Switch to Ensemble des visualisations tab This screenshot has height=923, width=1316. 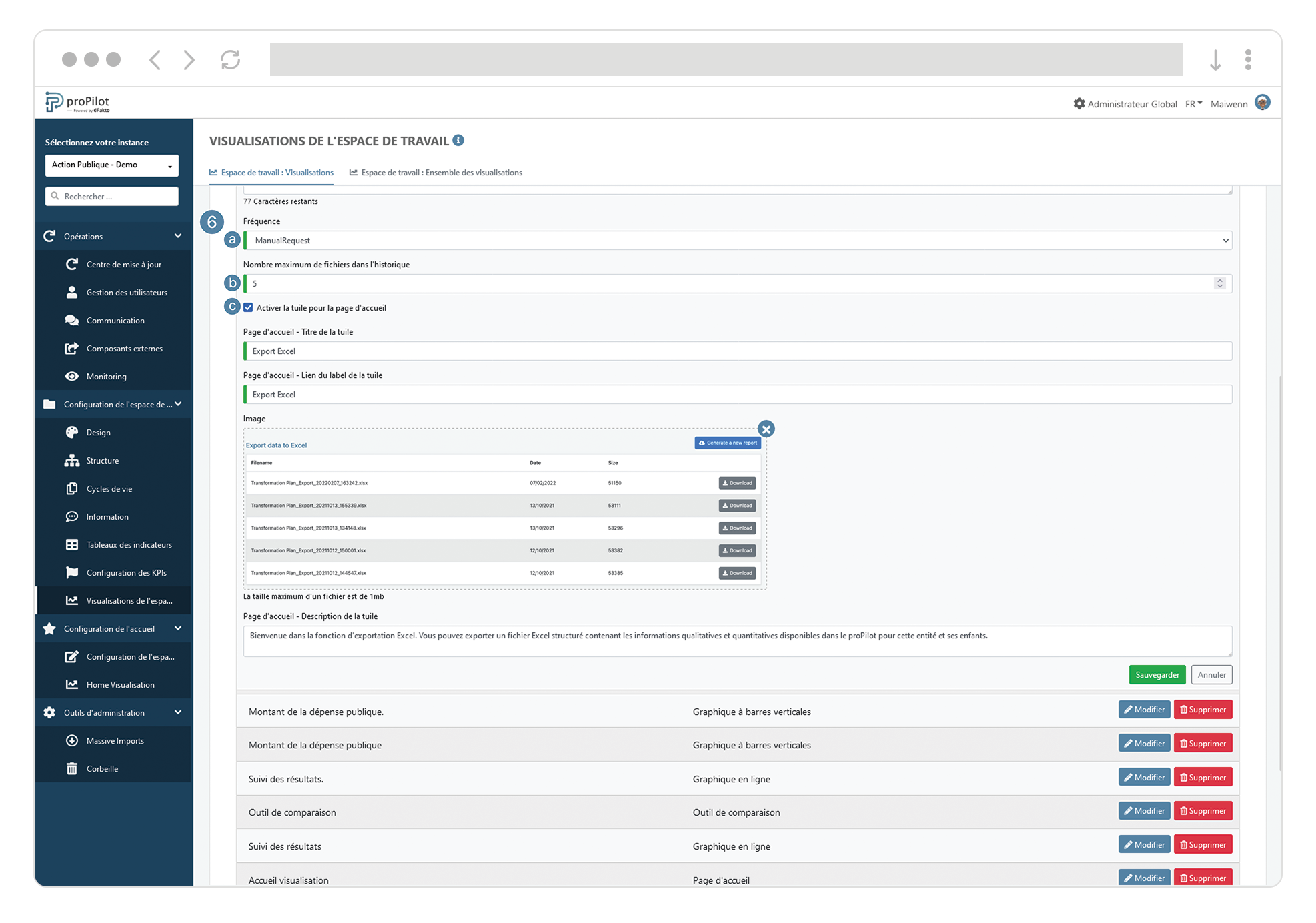[x=436, y=172]
